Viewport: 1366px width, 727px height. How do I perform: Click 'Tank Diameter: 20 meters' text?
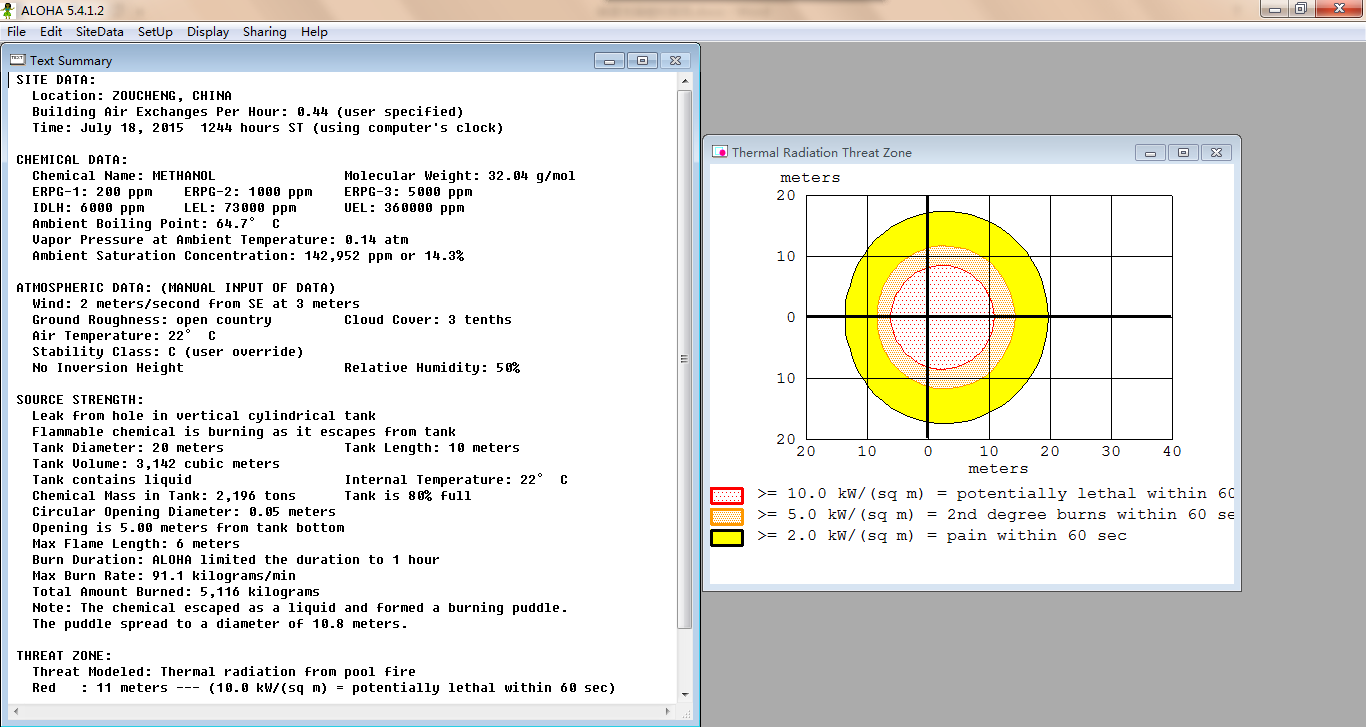pyautogui.click(x=128, y=448)
